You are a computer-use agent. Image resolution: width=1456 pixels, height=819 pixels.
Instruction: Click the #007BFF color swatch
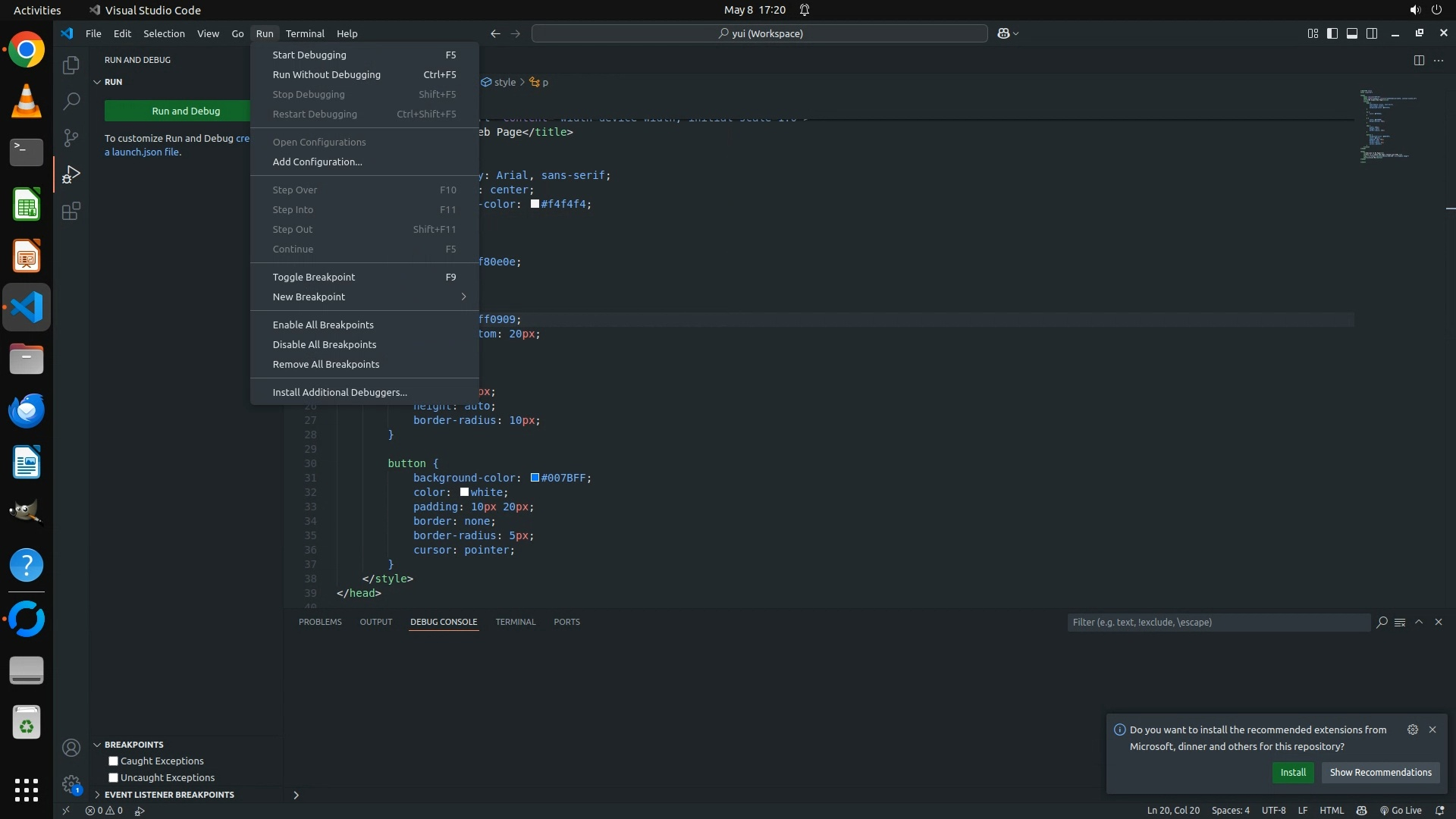535,478
